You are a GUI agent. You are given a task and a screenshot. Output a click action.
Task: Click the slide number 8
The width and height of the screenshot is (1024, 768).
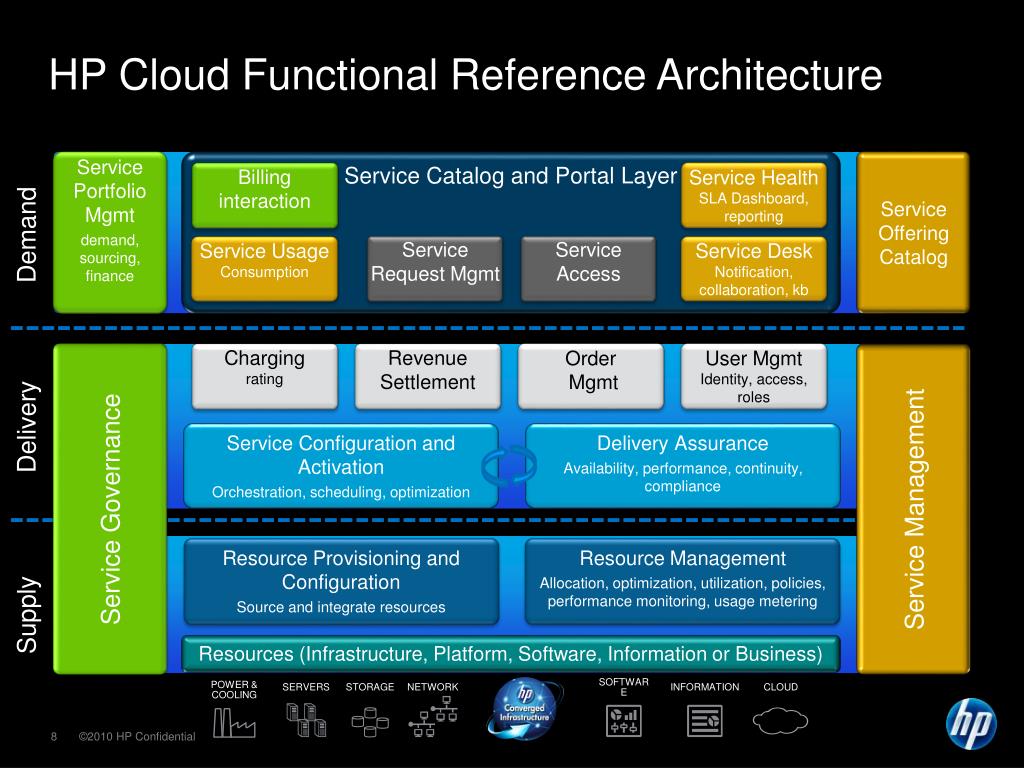[54, 737]
